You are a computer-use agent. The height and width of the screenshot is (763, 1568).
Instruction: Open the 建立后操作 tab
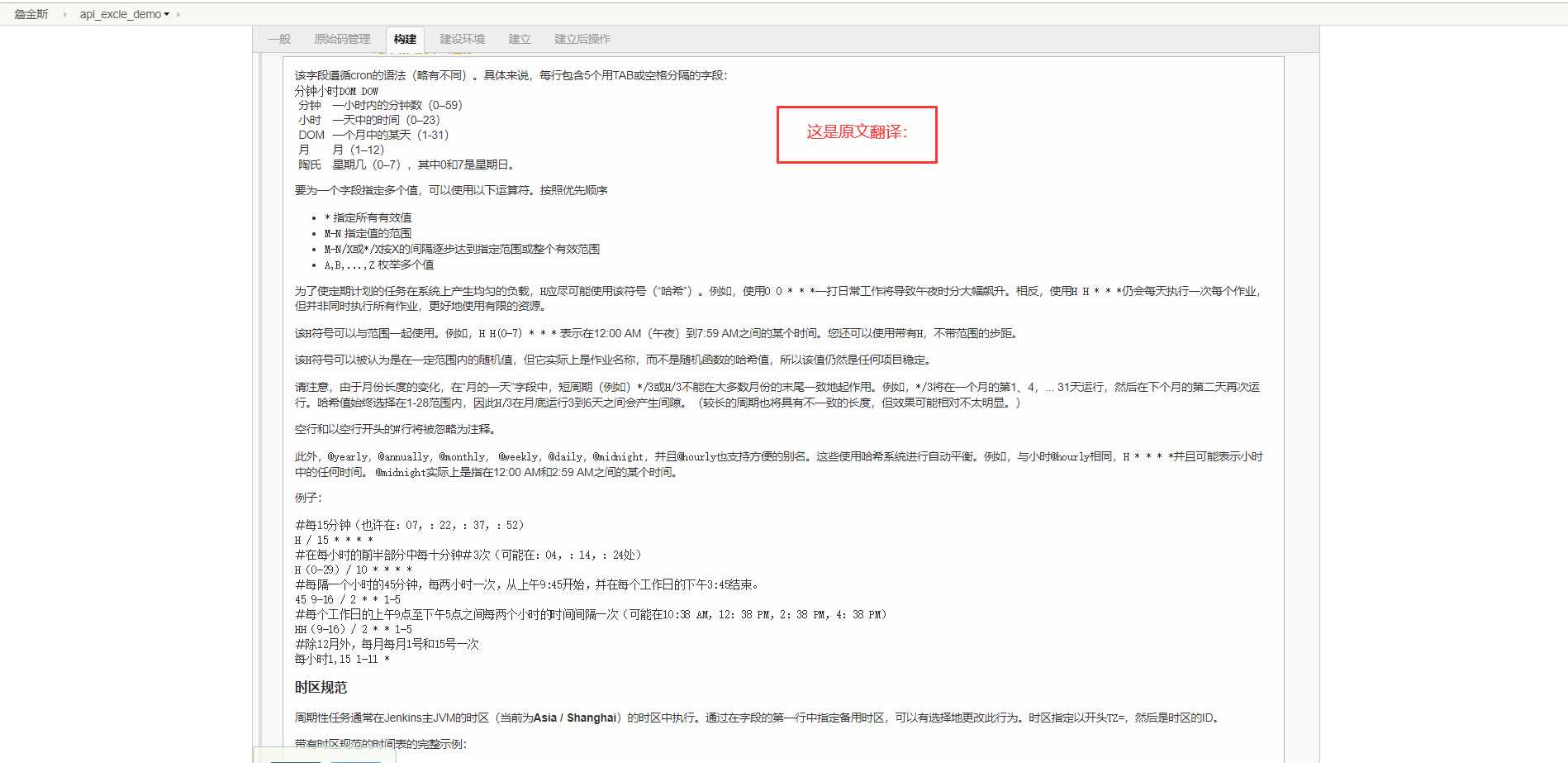coord(582,39)
